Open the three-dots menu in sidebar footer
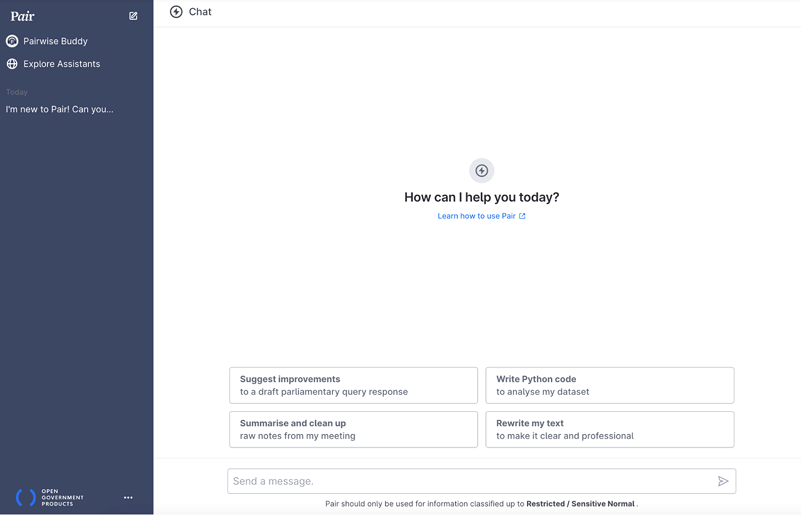Viewport: 801px width, 516px height. tap(128, 497)
